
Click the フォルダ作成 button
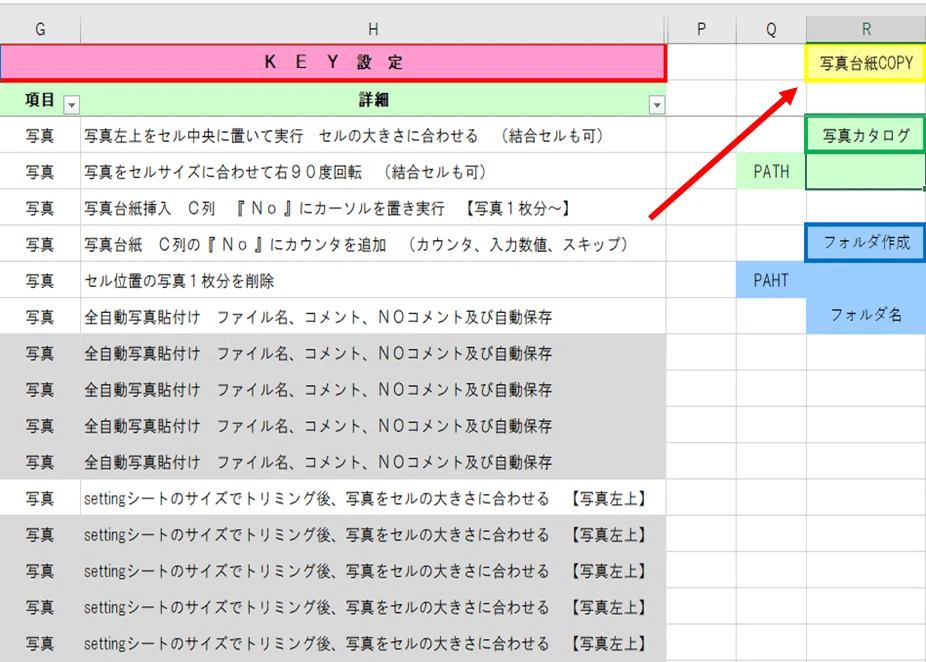coord(866,243)
